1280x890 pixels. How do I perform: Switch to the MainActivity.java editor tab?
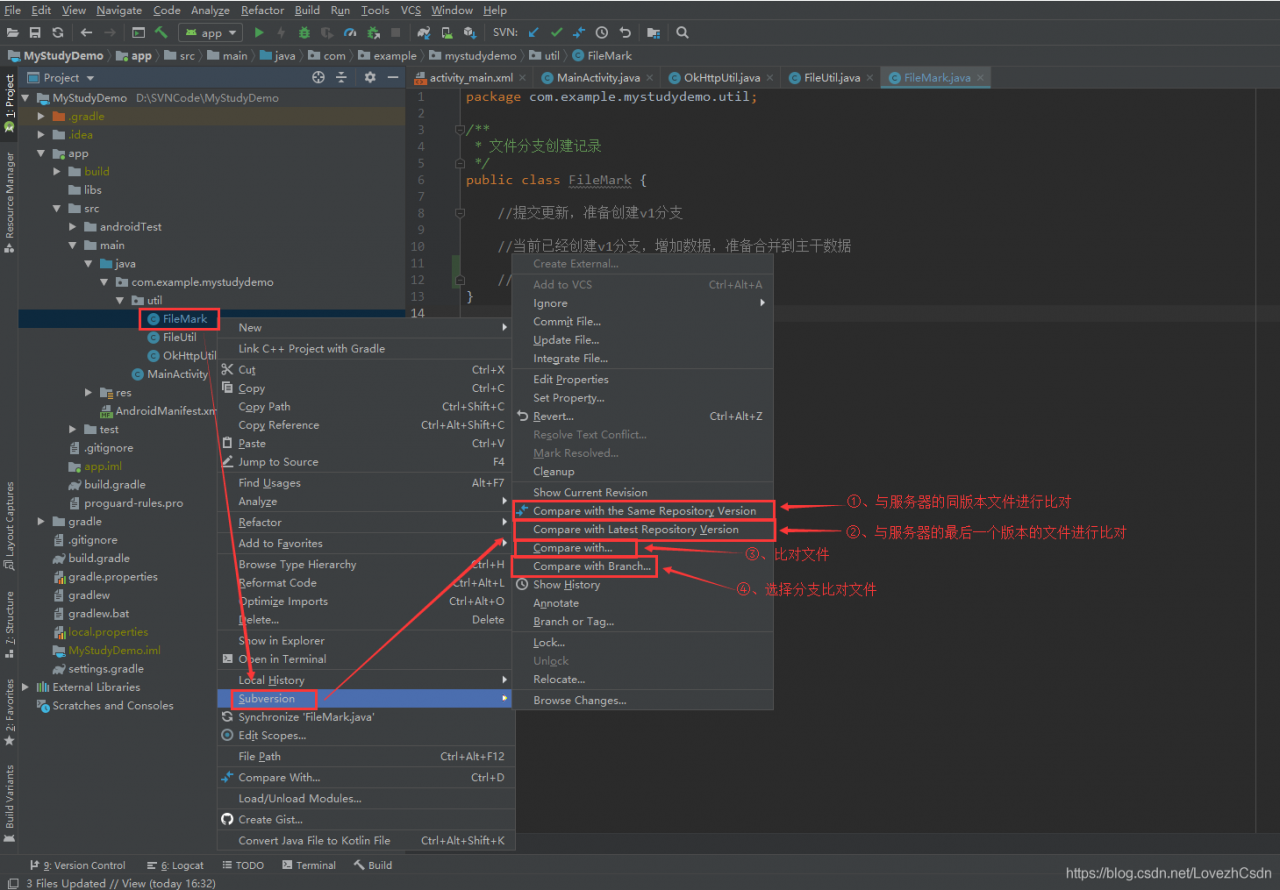[x=597, y=78]
